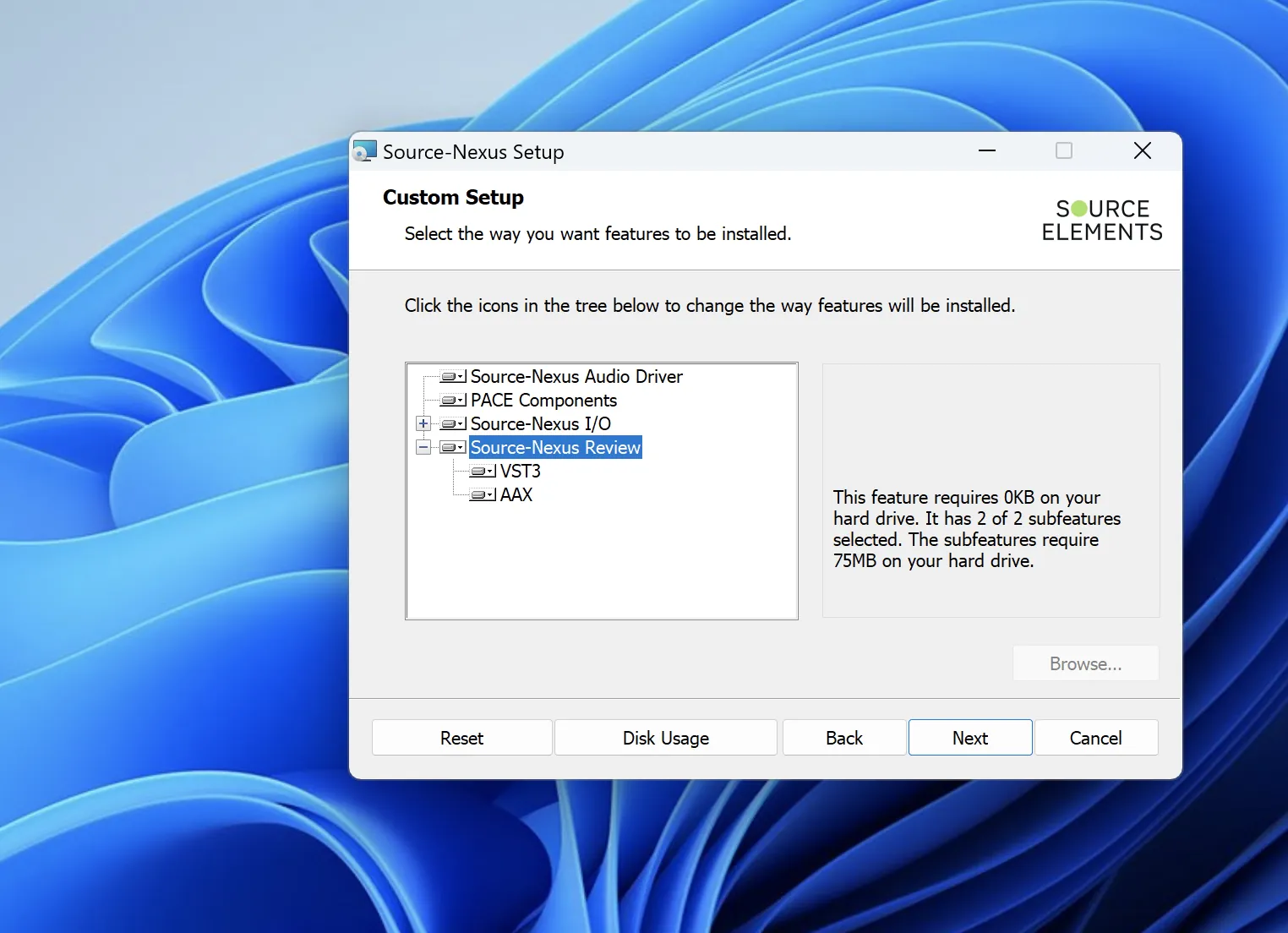Select the Source-Nexus I/O feature
This screenshot has height=933, width=1288.
click(540, 424)
